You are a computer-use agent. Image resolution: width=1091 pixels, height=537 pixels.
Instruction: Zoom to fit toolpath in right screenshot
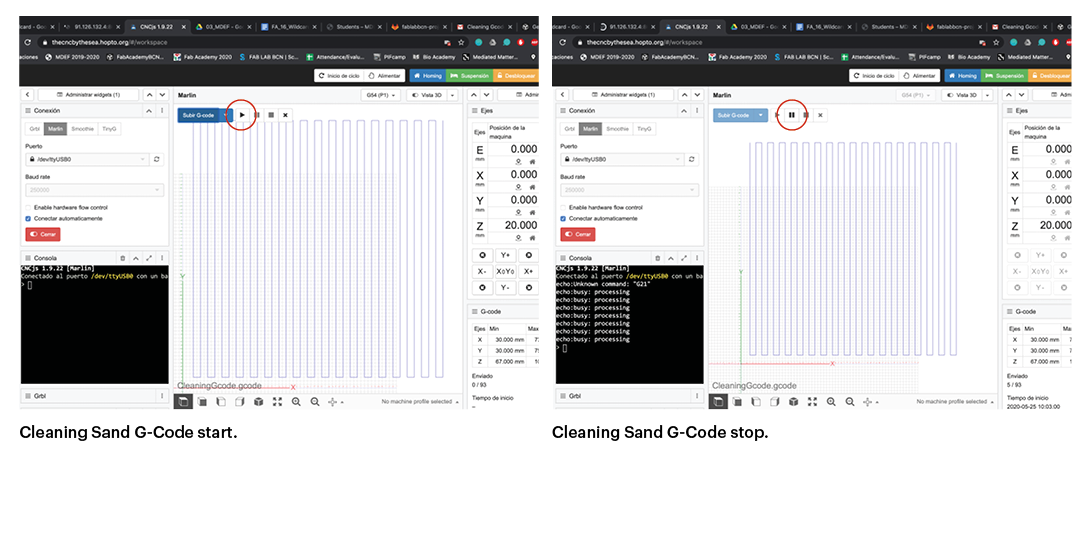[812, 401]
